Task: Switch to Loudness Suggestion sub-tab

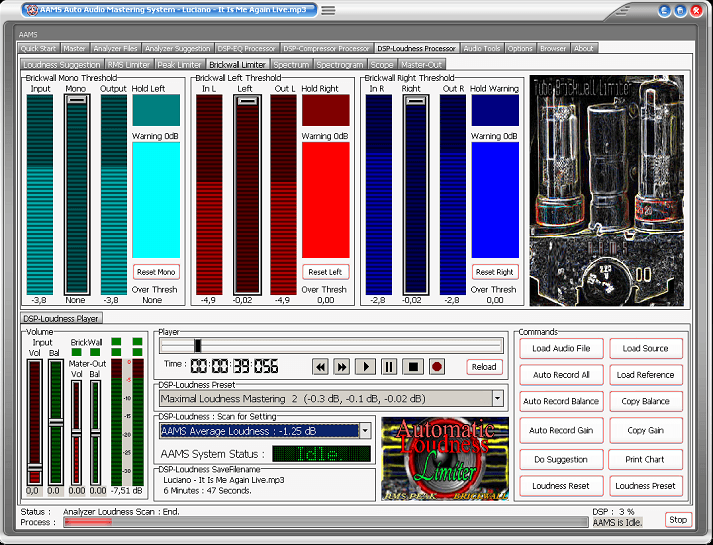Action: (61, 65)
